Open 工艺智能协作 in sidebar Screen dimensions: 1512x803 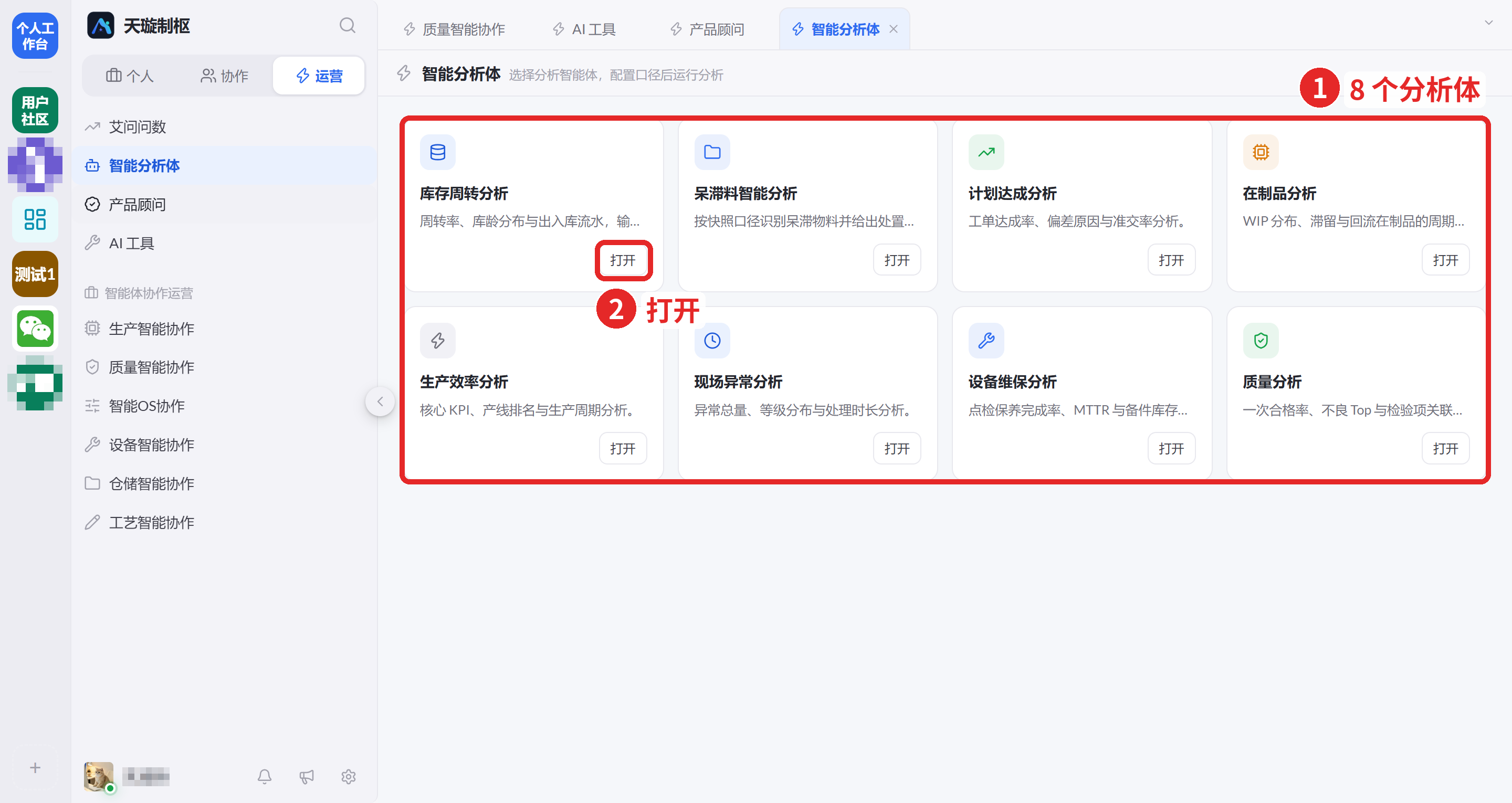pyautogui.click(x=225, y=522)
